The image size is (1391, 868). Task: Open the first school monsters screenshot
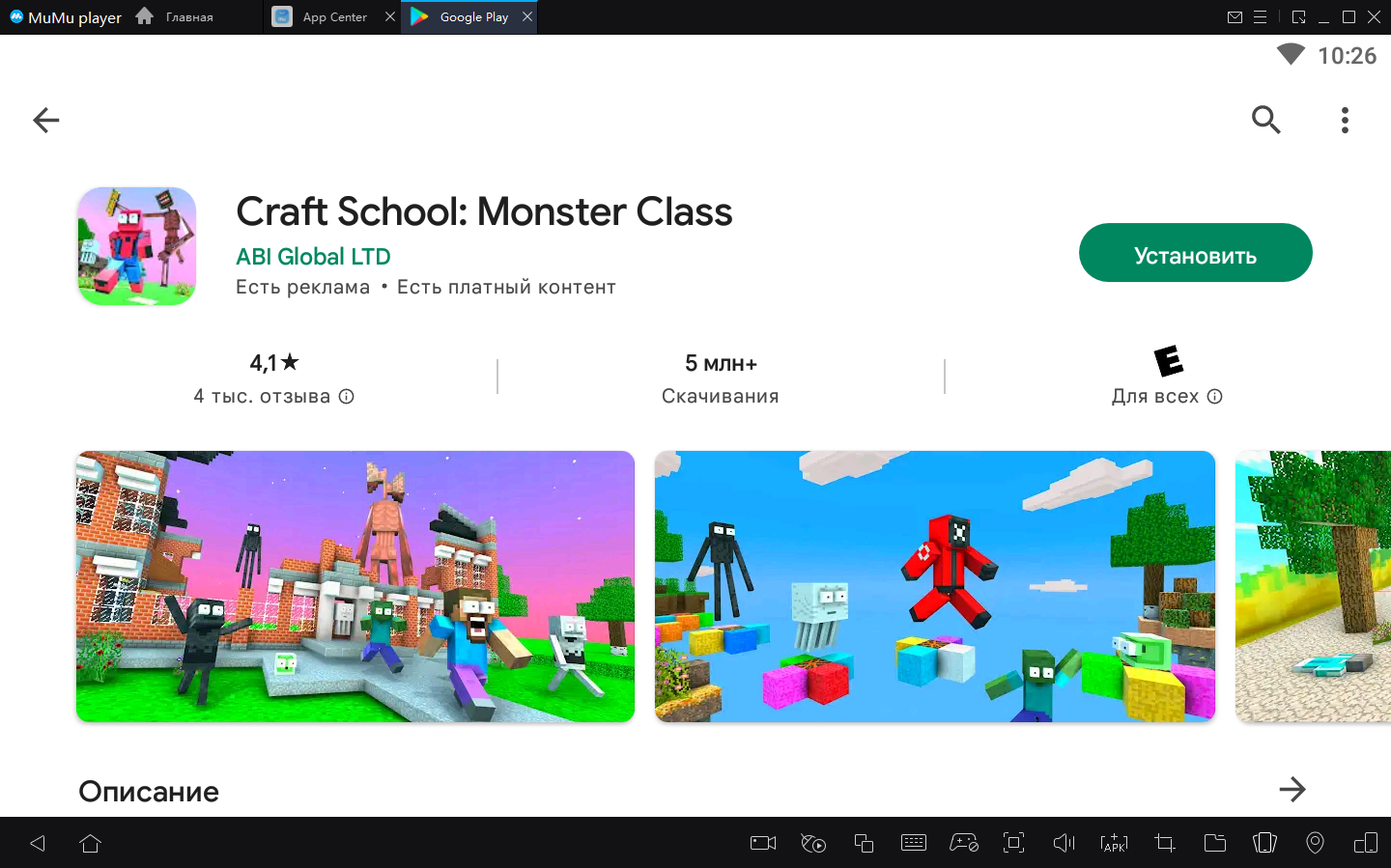(x=355, y=586)
